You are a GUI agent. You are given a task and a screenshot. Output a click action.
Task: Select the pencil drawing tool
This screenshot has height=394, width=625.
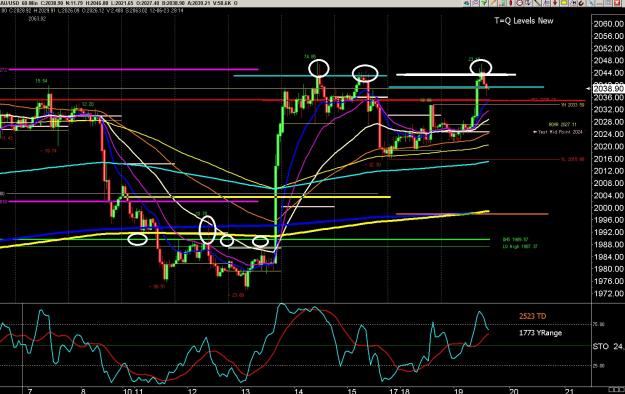pyautogui.click(x=493, y=3)
